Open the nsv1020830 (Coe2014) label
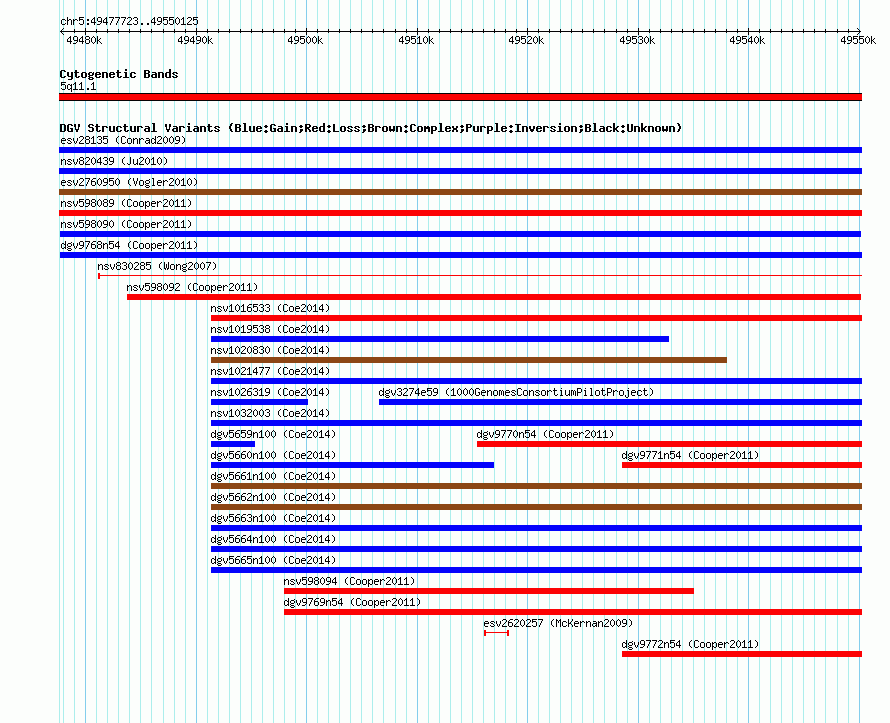890x723 pixels. click(x=270, y=350)
